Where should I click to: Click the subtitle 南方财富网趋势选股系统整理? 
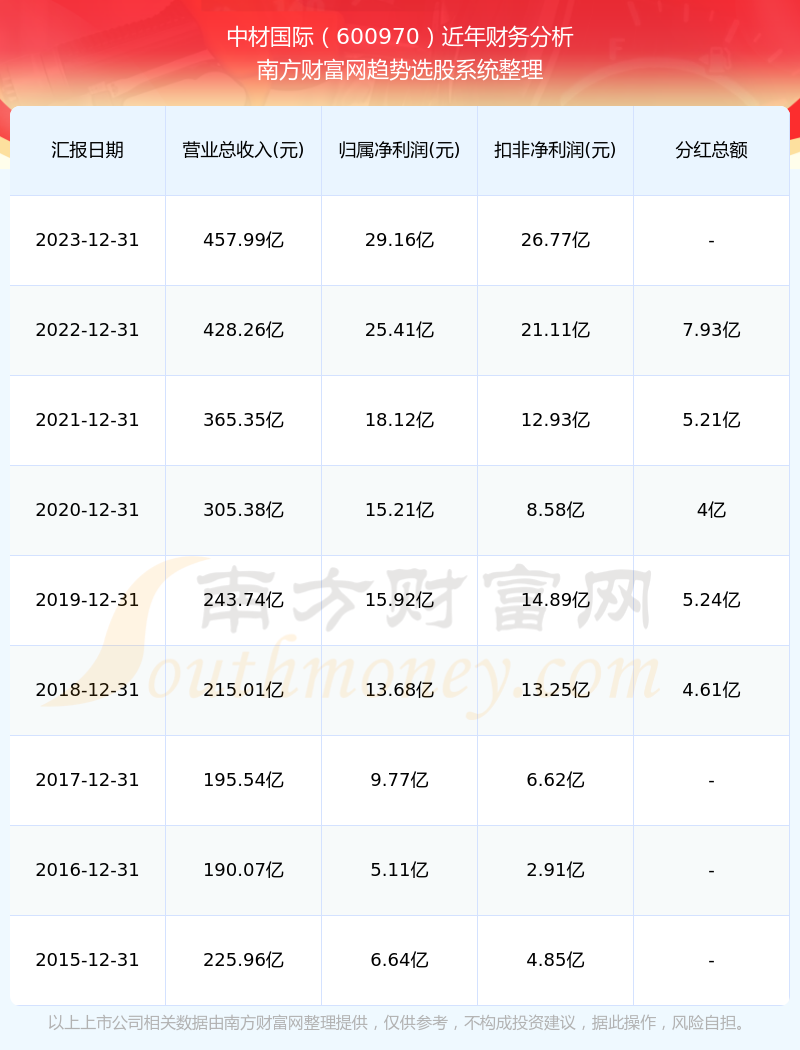coord(400,70)
